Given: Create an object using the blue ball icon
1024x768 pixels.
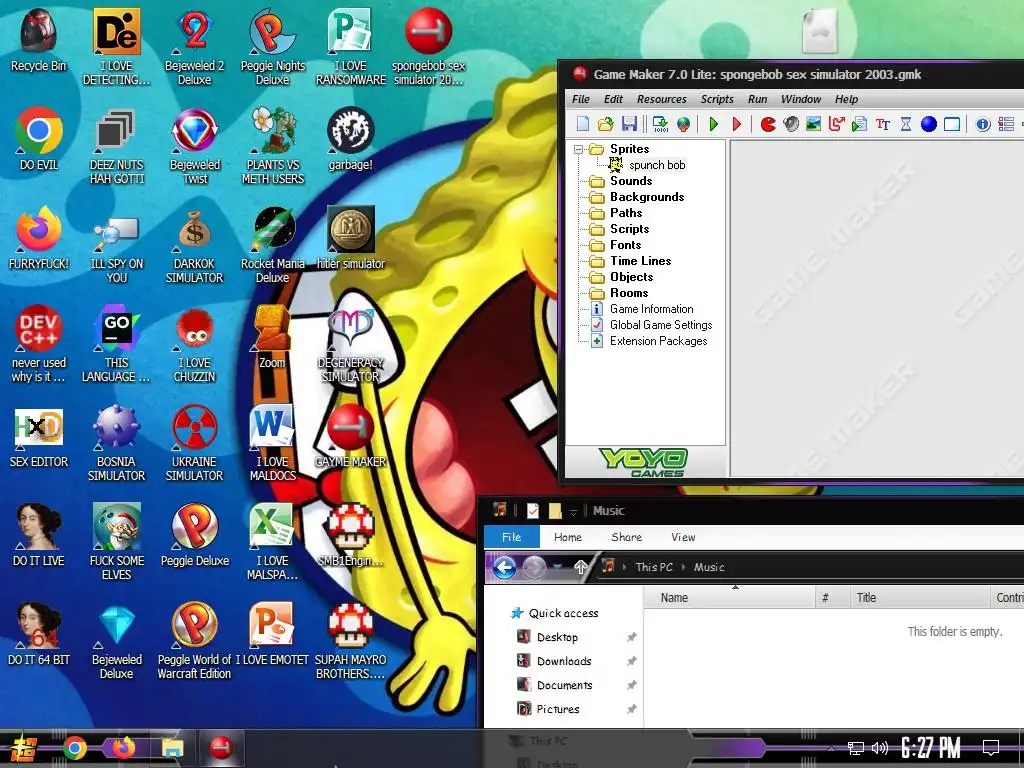Looking at the screenshot, I should pos(929,123).
